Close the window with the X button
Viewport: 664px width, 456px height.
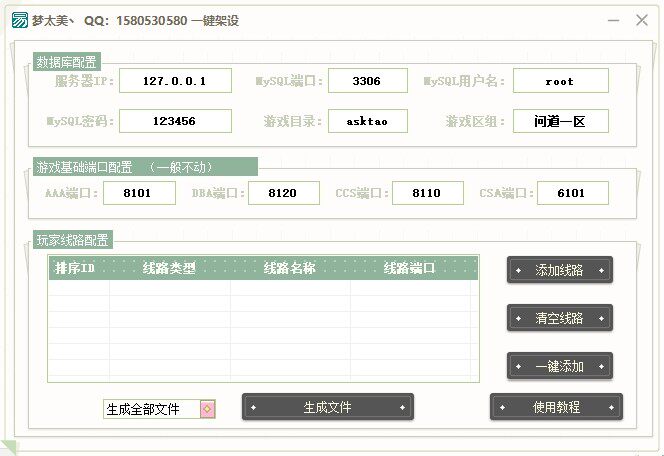point(642,20)
